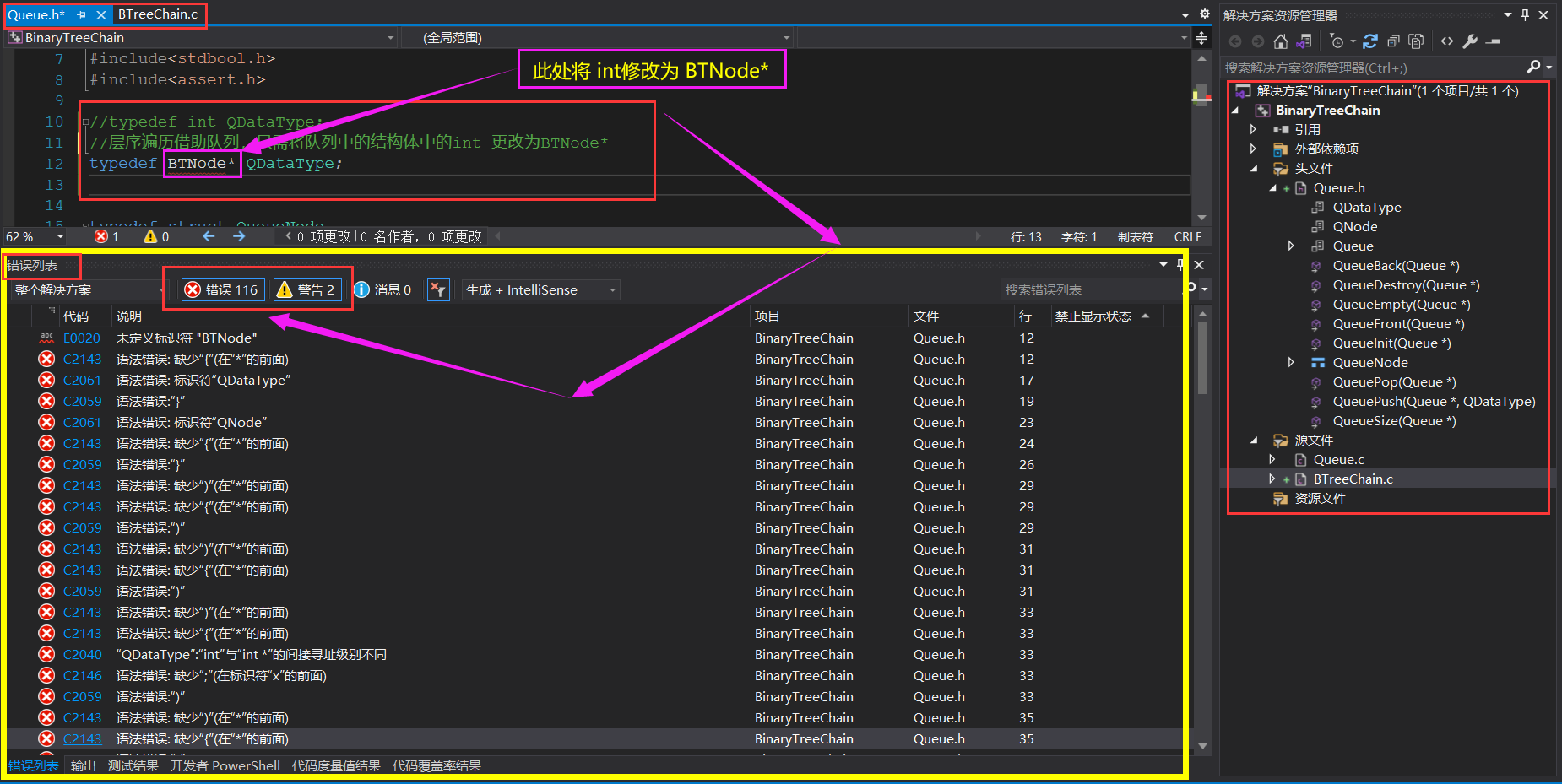Open the Output tab at bottom

(x=84, y=765)
